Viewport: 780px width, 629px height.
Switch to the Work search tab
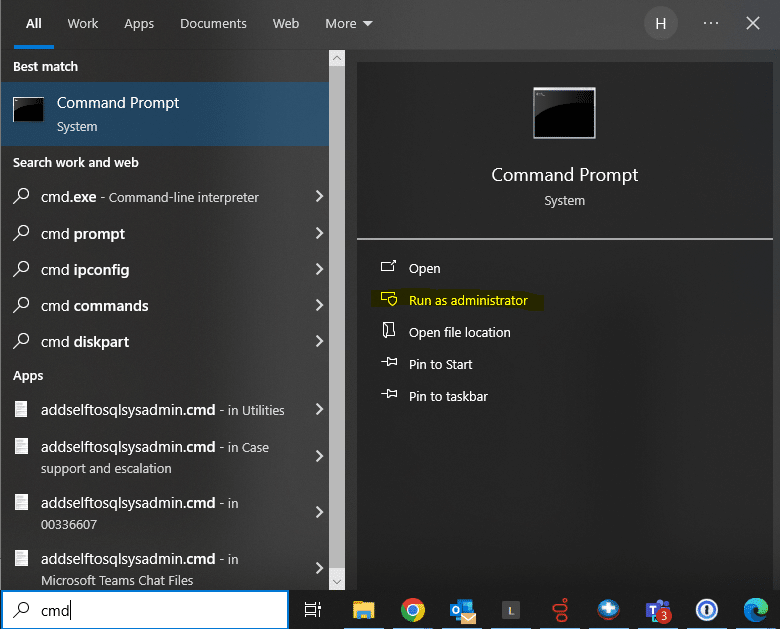(x=83, y=23)
